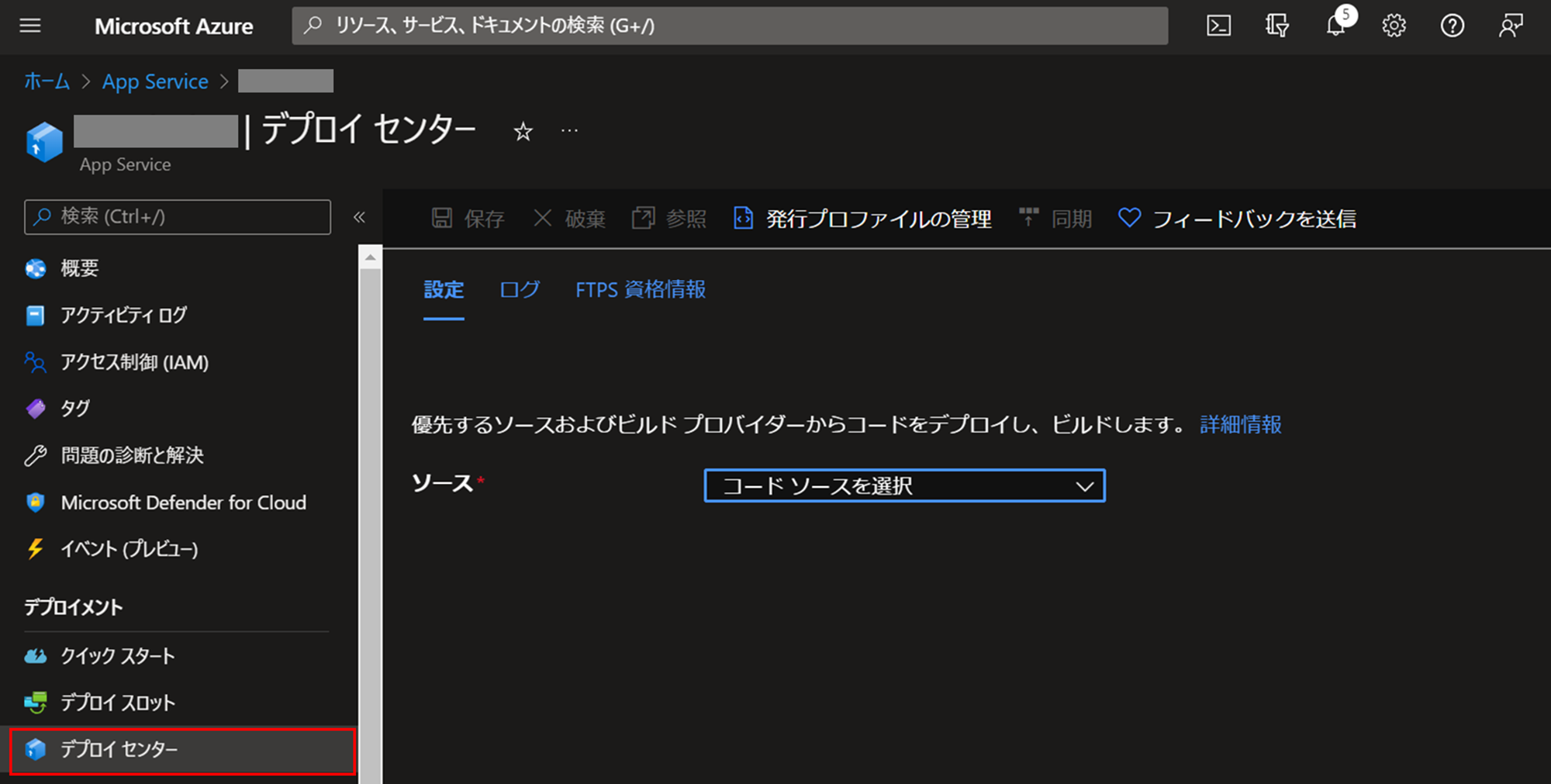Favorite this page with star icon
1551x784 pixels.
pyautogui.click(x=523, y=132)
